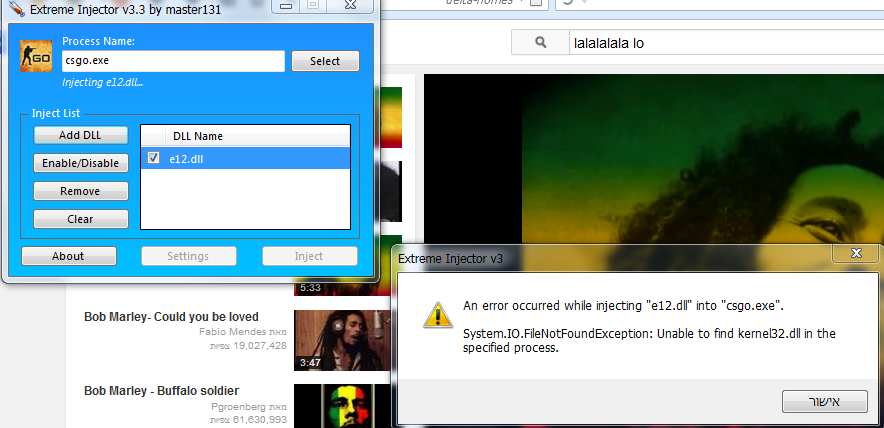Minimize the Extreme Injector v3.3 window

click(286, 5)
